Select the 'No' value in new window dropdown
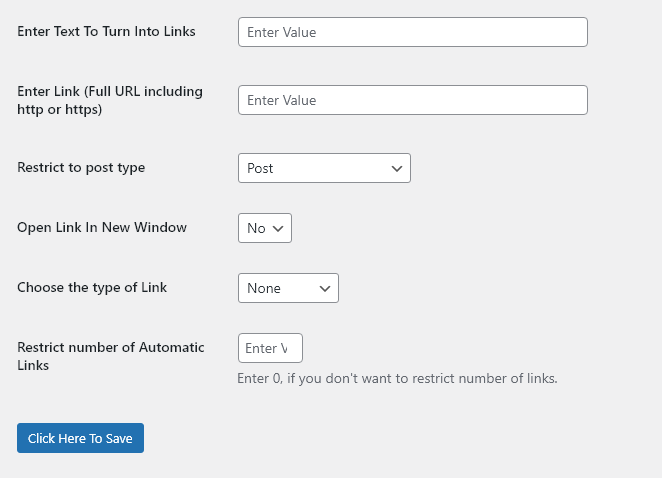Viewport: 662px width, 478px height. [256, 228]
